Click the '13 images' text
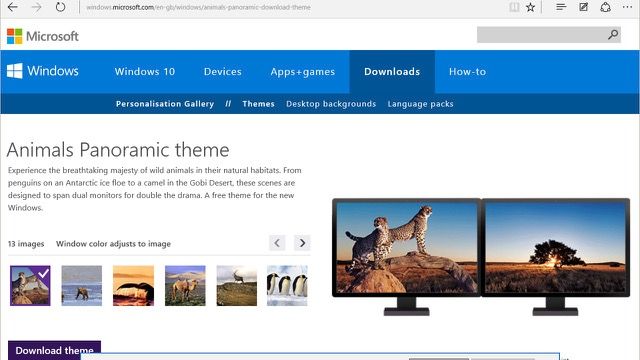Image resolution: width=640 pixels, height=360 pixels. pos(26,244)
